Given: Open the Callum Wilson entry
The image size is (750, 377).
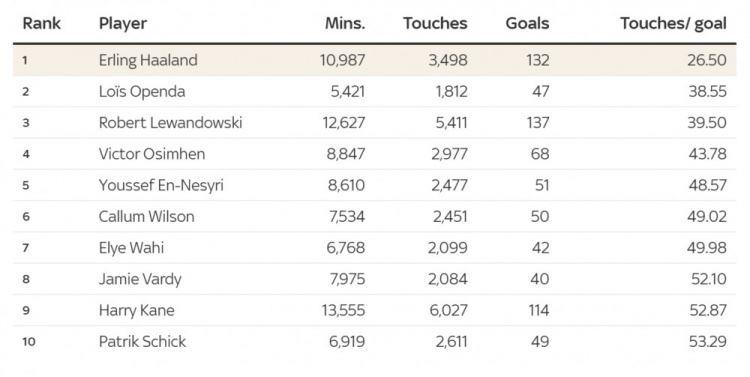Looking at the screenshot, I should point(147,217).
